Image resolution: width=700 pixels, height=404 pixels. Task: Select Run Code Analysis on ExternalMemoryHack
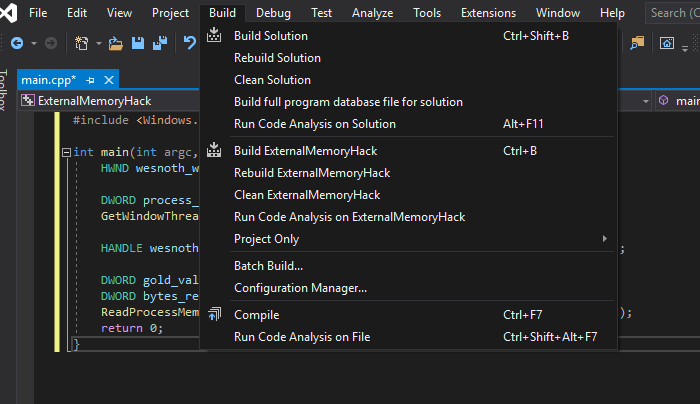[x=408, y=217]
